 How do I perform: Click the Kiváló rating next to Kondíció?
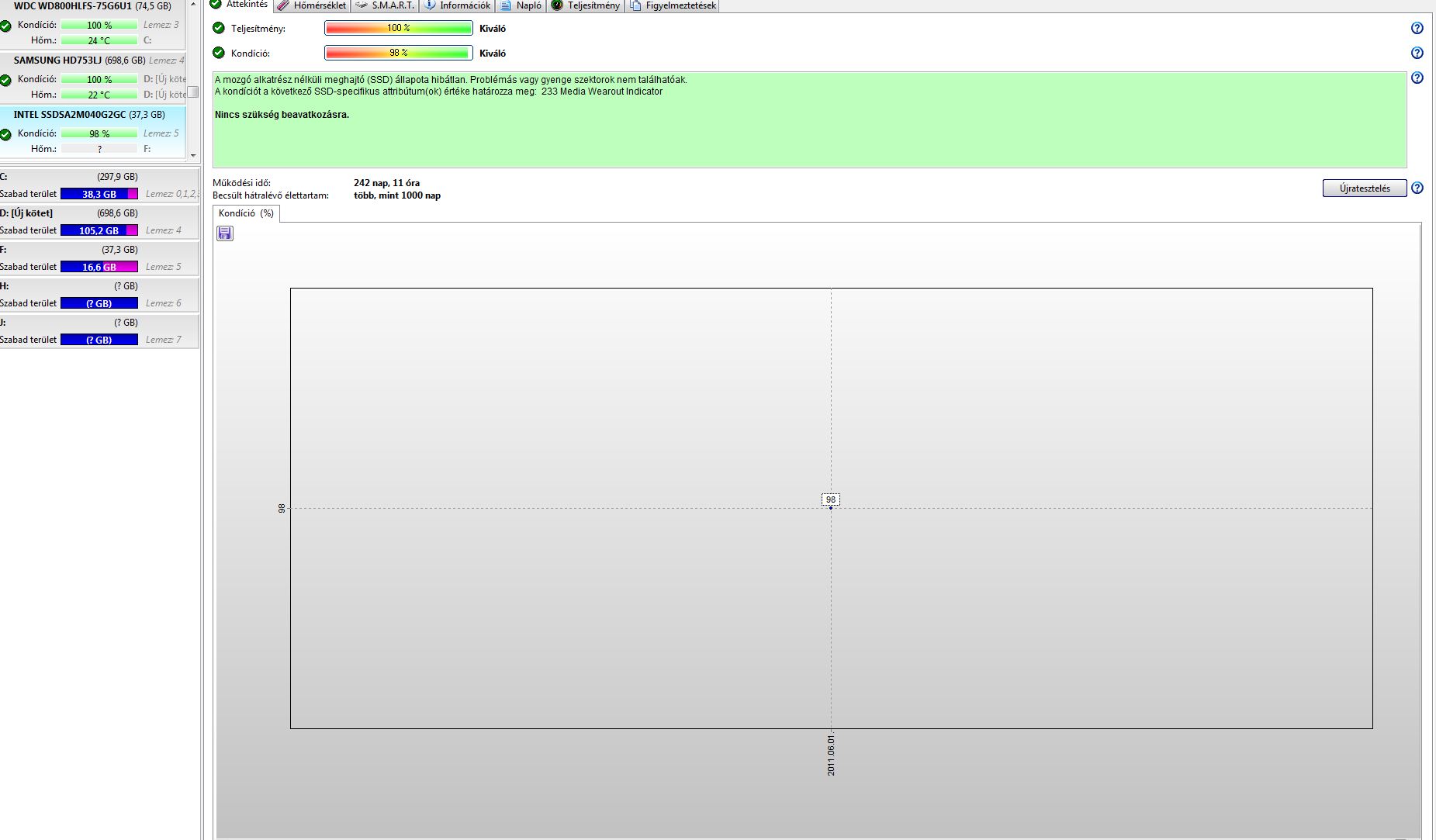point(493,54)
